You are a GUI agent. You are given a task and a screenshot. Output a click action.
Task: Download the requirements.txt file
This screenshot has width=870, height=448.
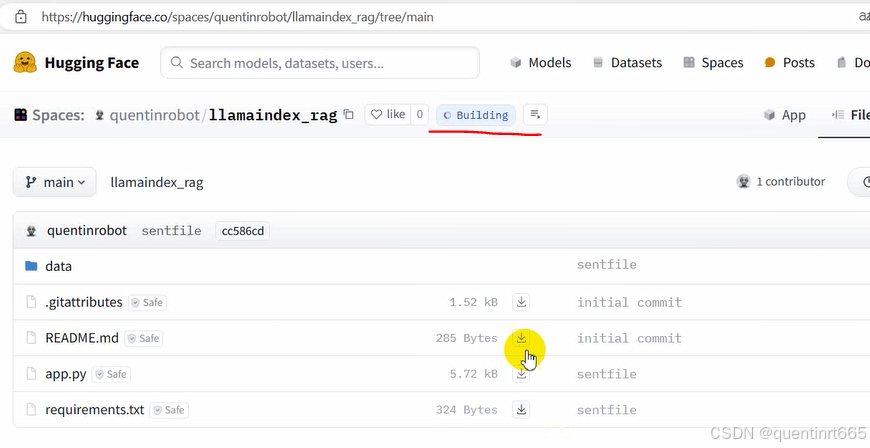coord(521,410)
